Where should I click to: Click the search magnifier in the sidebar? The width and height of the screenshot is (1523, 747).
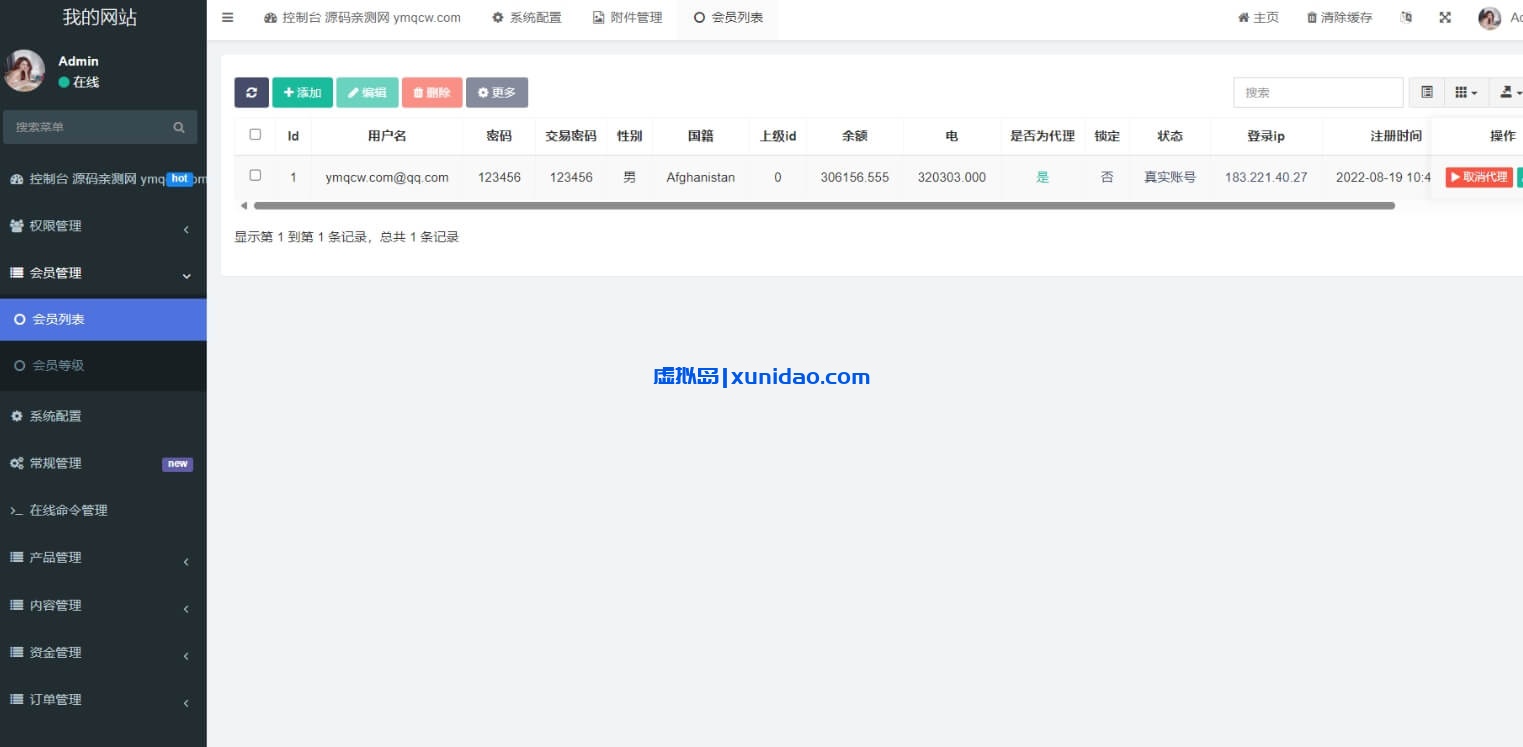pyautogui.click(x=178, y=127)
